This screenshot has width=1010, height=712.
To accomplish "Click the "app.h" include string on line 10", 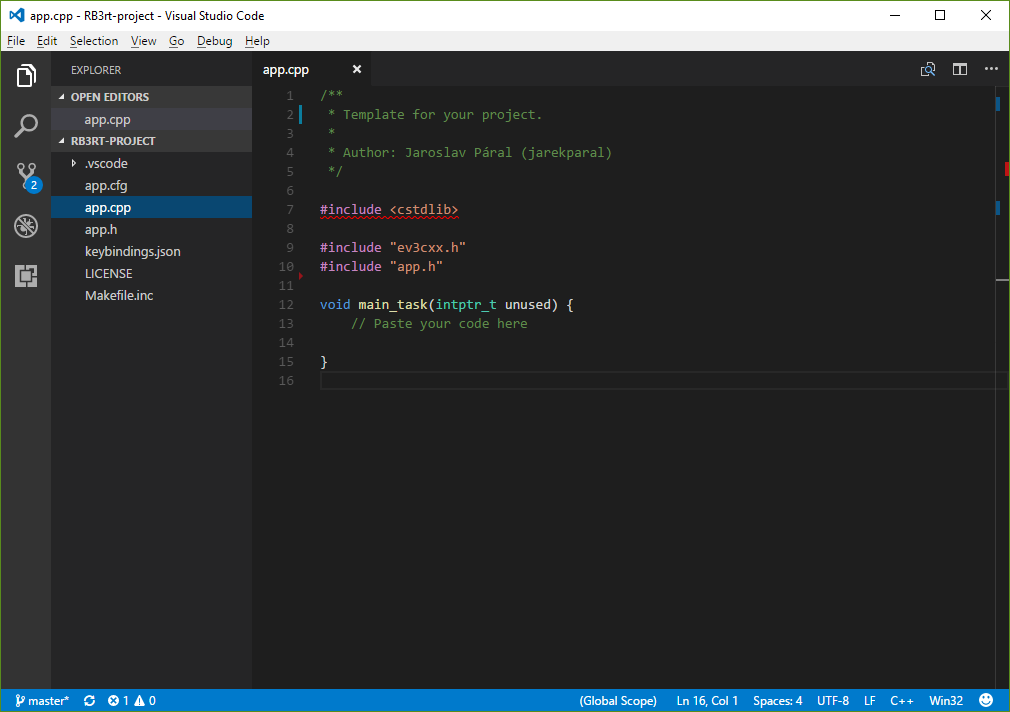I will point(416,266).
